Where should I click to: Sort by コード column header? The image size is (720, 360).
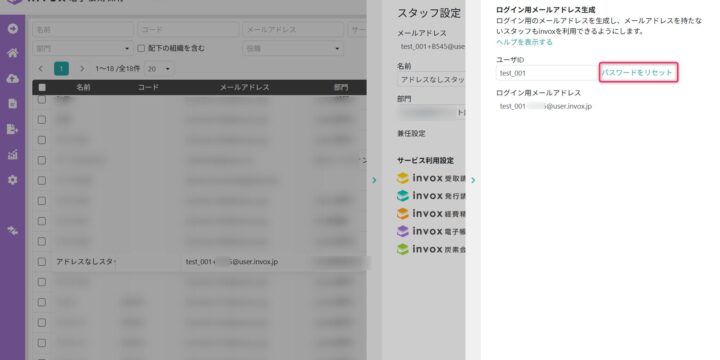tap(148, 87)
